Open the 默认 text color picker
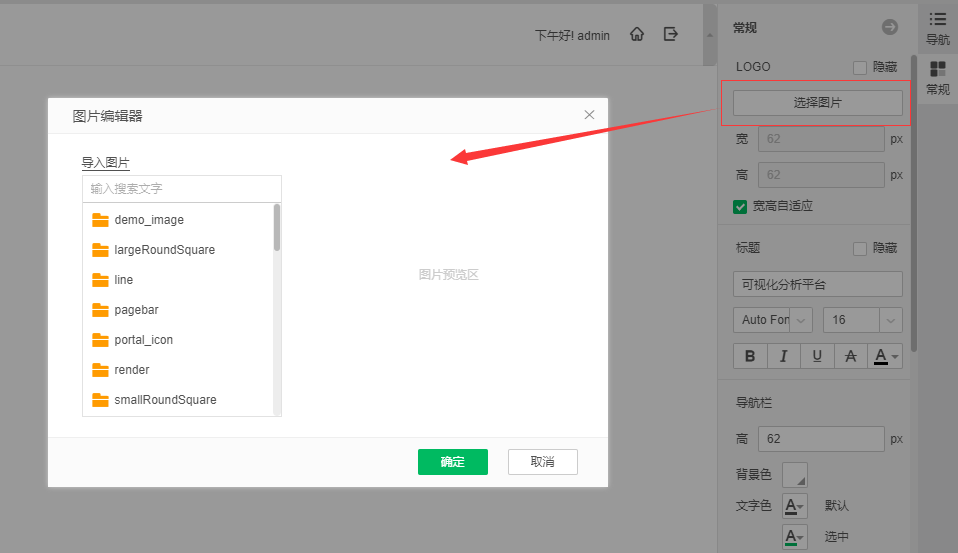The height and width of the screenshot is (553, 958). click(795, 506)
